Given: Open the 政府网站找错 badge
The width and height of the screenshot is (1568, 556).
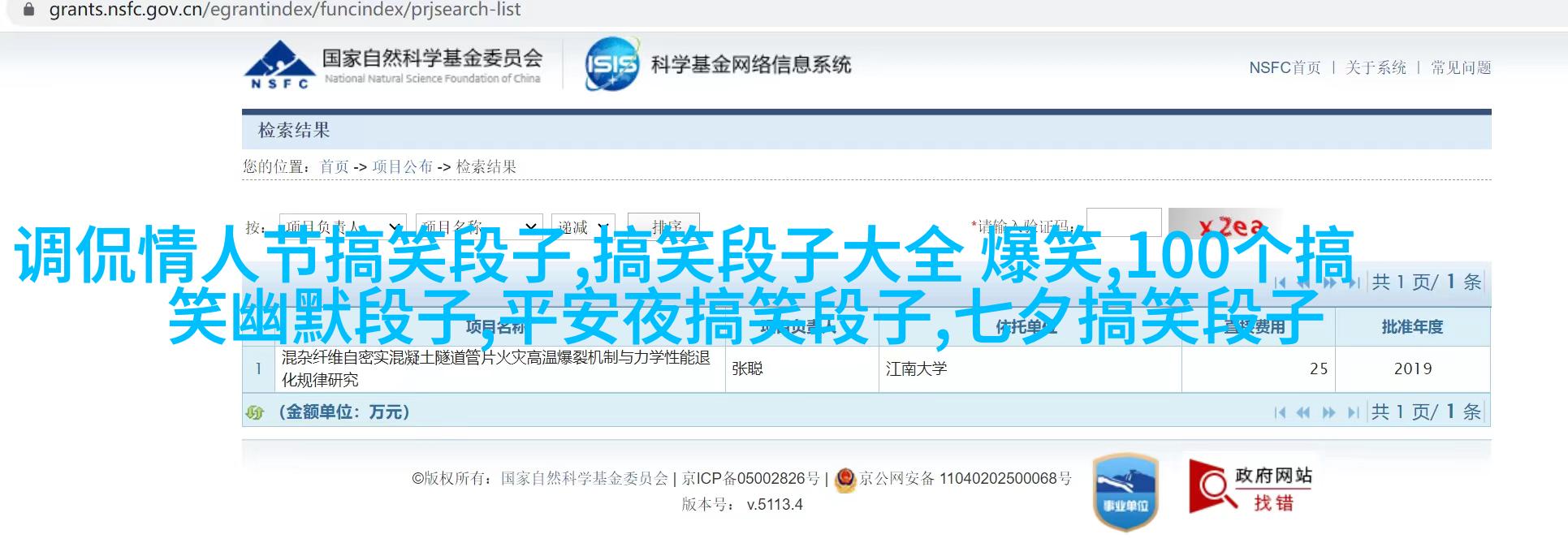Looking at the screenshot, I should point(1251,485).
